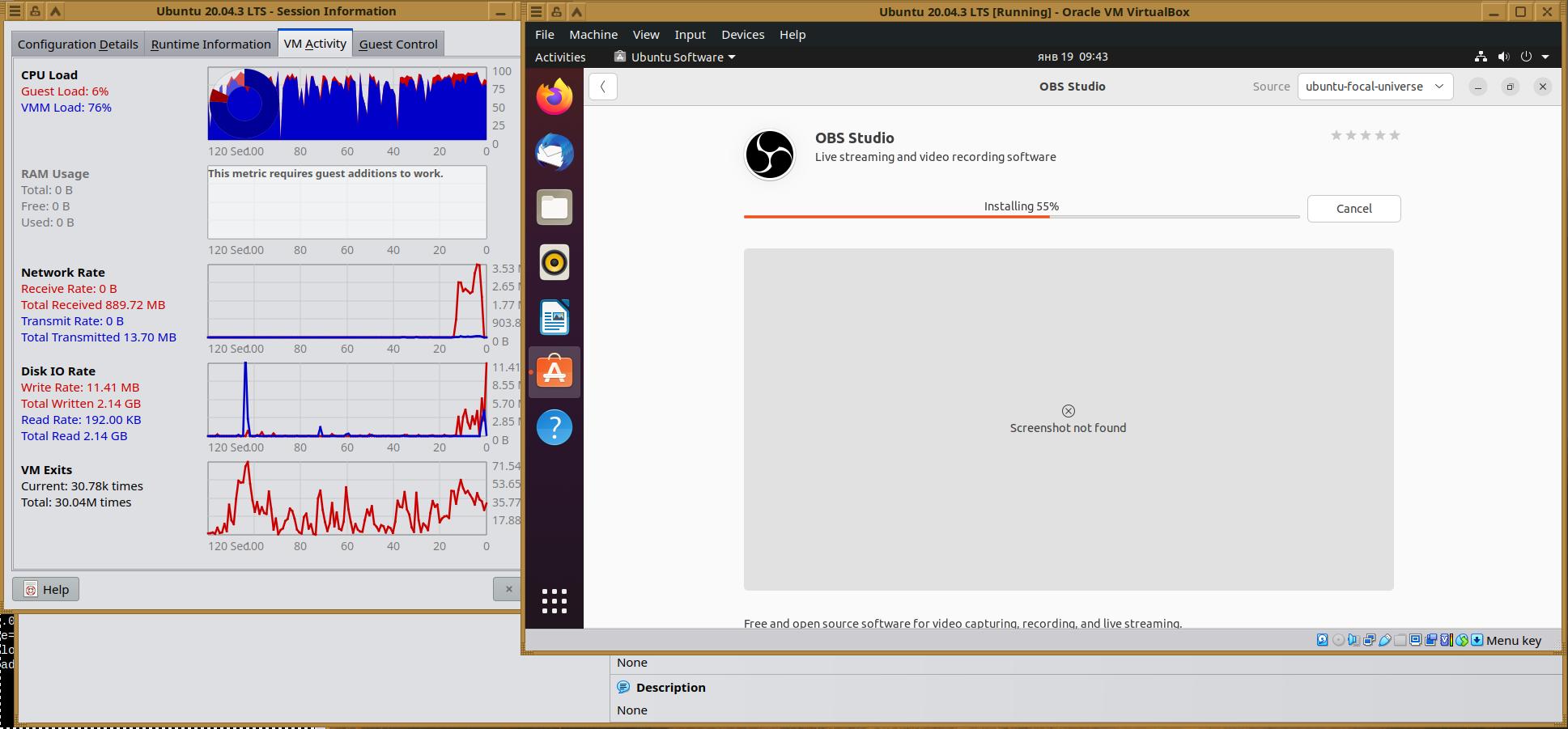Open the Ubuntu Software app menu

[675, 57]
